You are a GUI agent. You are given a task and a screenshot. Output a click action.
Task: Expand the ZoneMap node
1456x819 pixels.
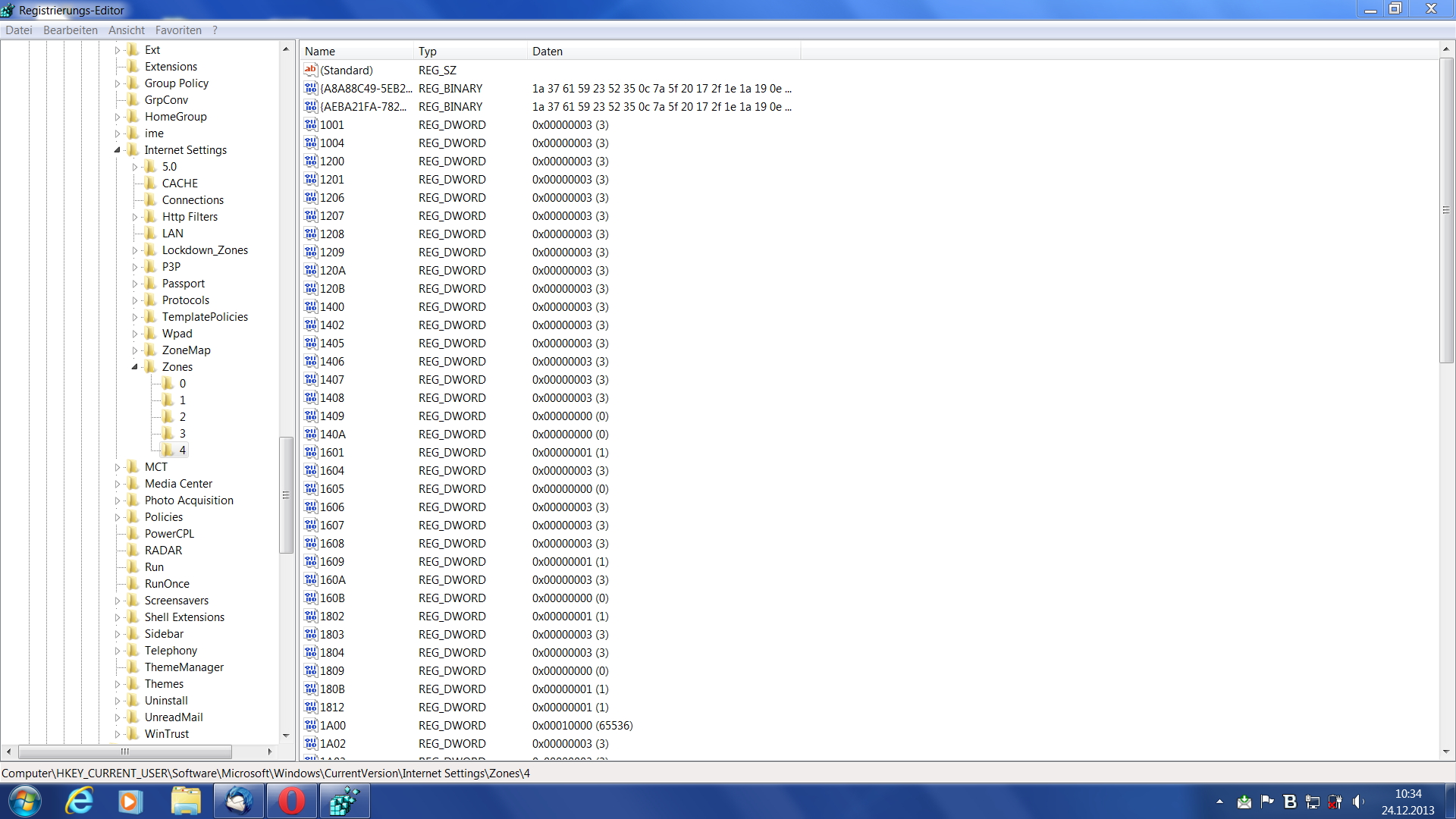pos(135,350)
